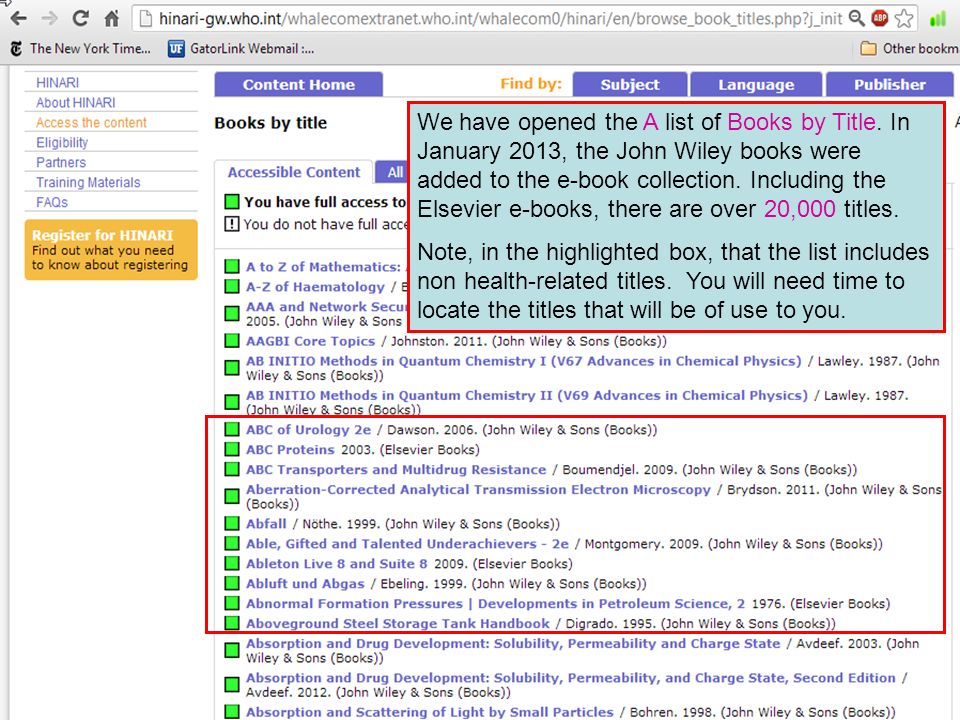The image size is (960, 720).
Task: Click green icon beside Aboveground Steel Storage Tank Handbook
Action: [231, 623]
